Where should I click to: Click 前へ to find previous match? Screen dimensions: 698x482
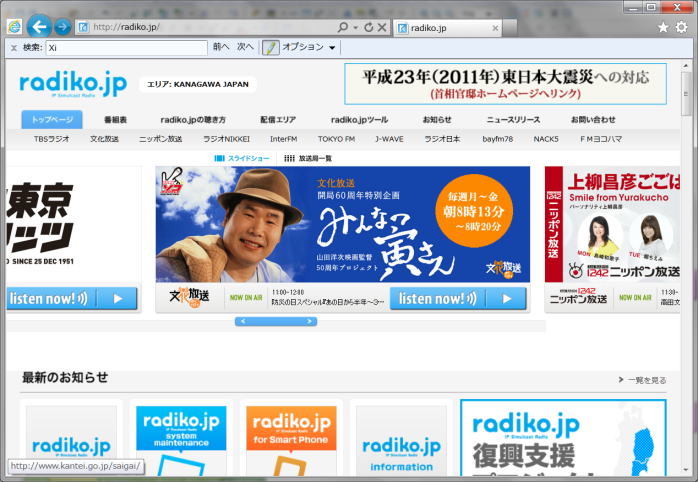pos(221,47)
